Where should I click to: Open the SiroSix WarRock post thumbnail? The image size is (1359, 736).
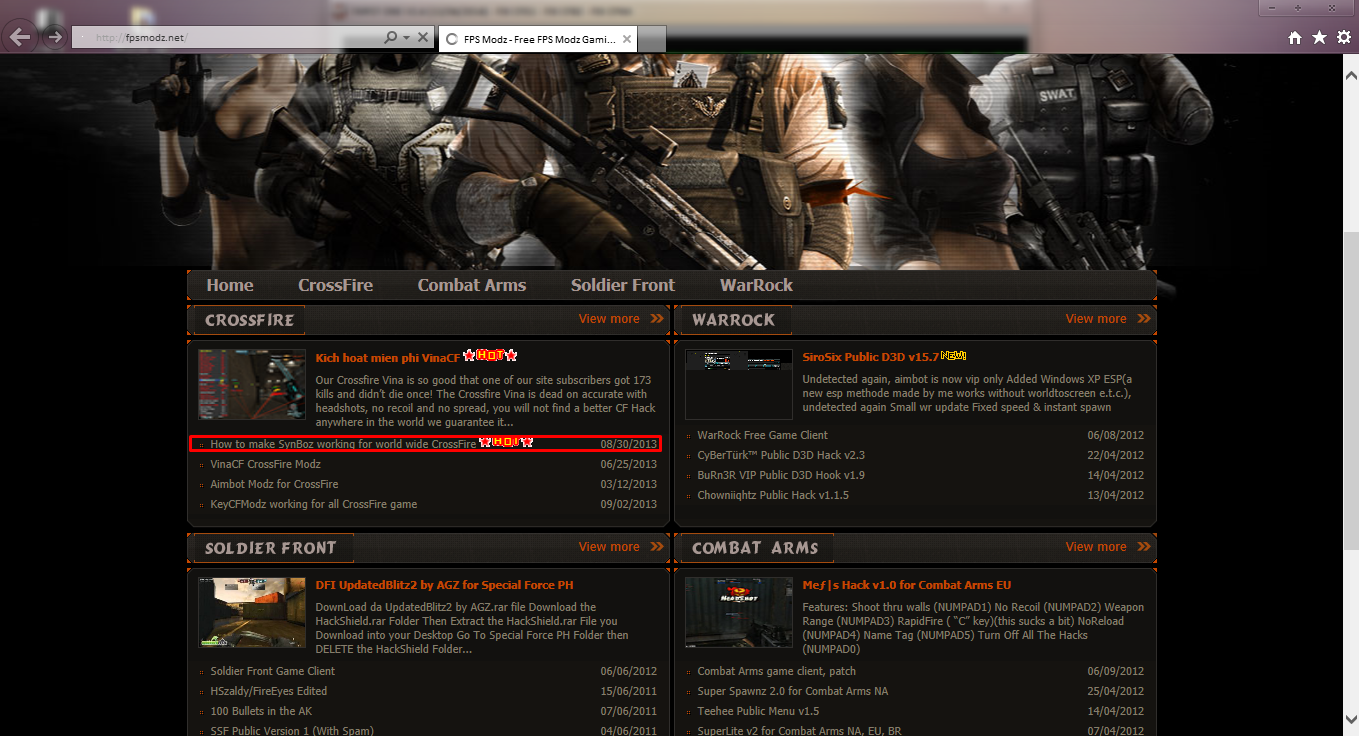coord(739,384)
